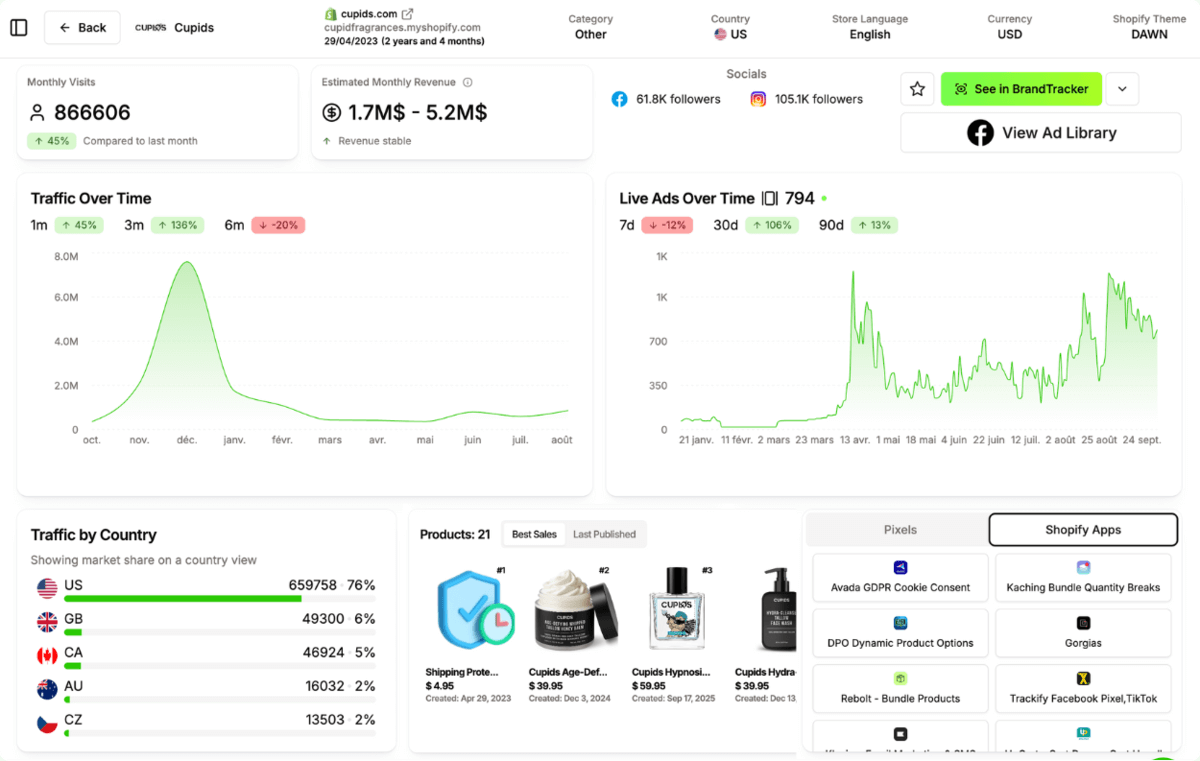Screen dimensions: 1200x761
Task: Click the GB traffic share progress bar
Action: pos(219,633)
